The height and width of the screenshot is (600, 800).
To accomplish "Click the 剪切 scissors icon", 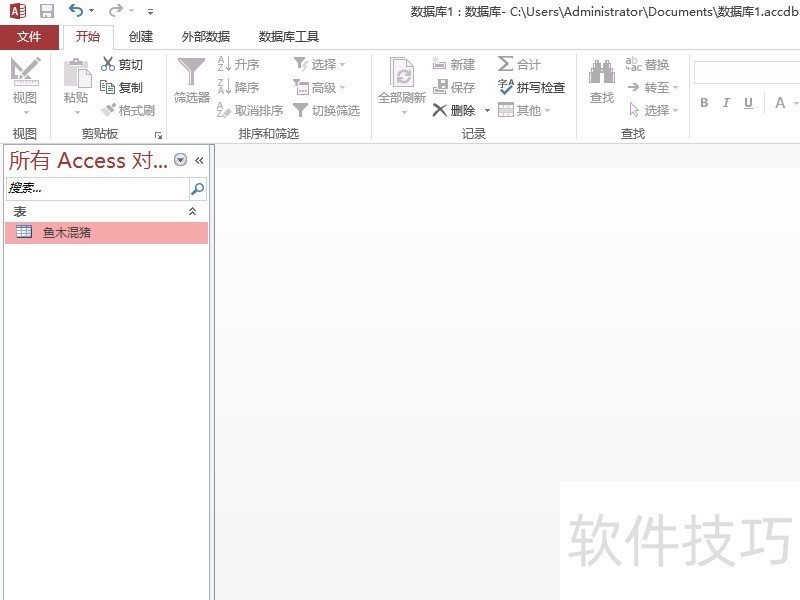I will tap(108, 64).
